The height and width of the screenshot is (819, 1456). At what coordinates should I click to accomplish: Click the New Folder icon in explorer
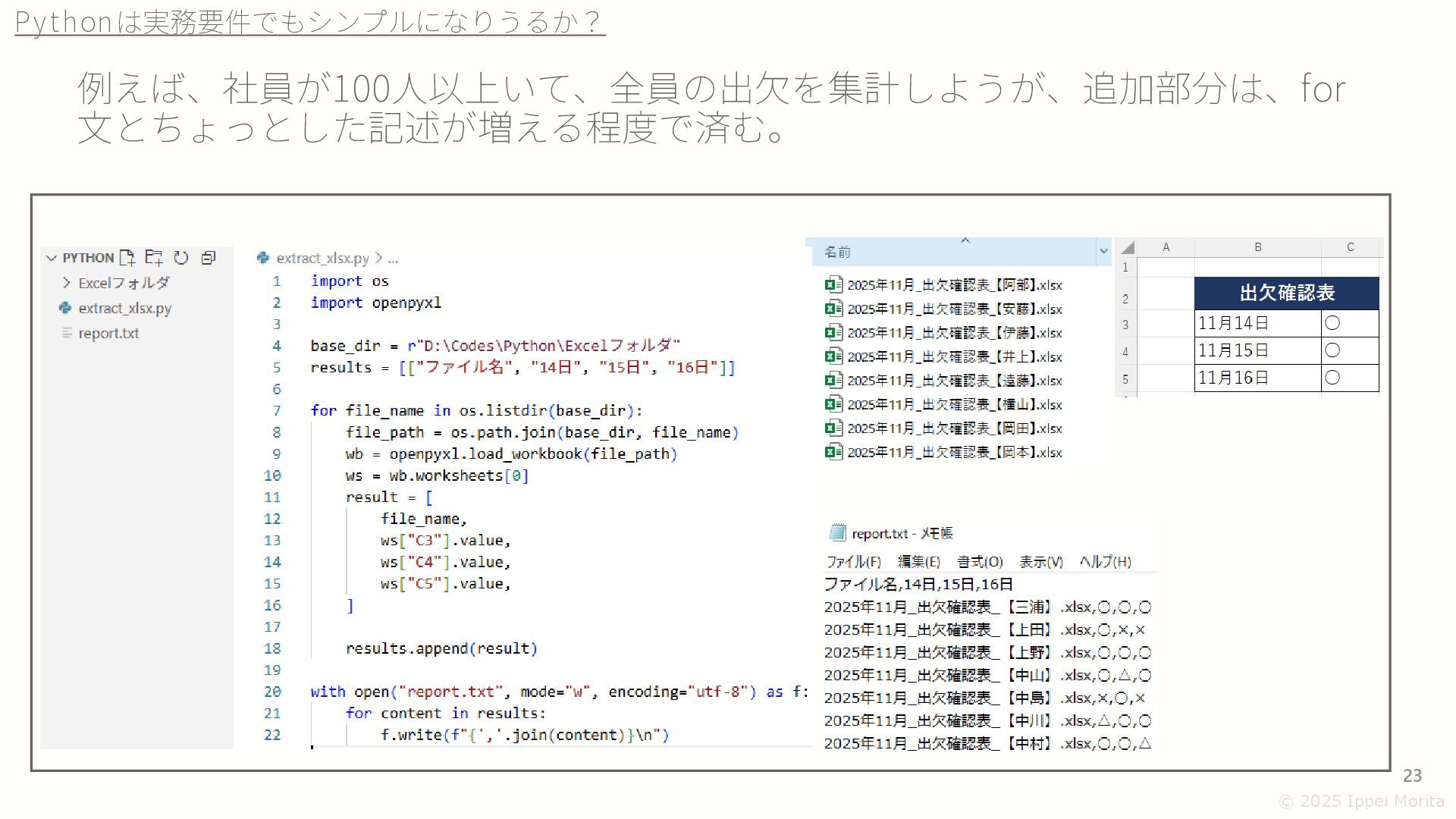[154, 258]
